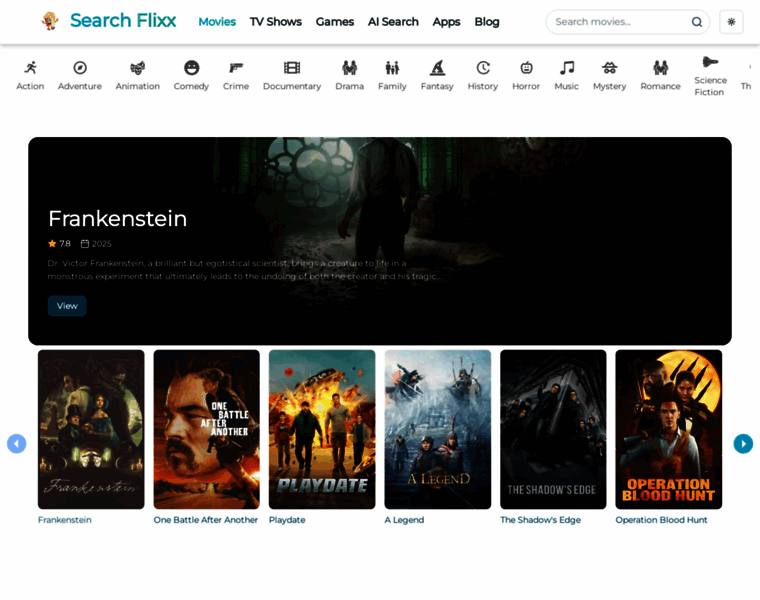Screen dimensions: 760x600
Task: Click the Fantasy witch hat icon
Action: (437, 68)
